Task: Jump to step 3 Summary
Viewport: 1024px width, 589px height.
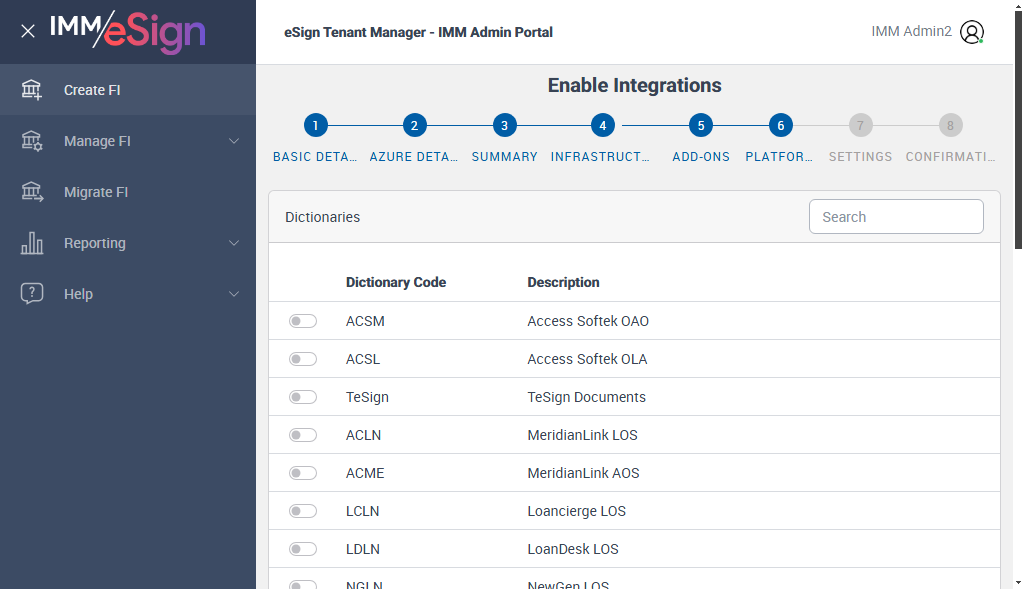Action: tap(504, 126)
